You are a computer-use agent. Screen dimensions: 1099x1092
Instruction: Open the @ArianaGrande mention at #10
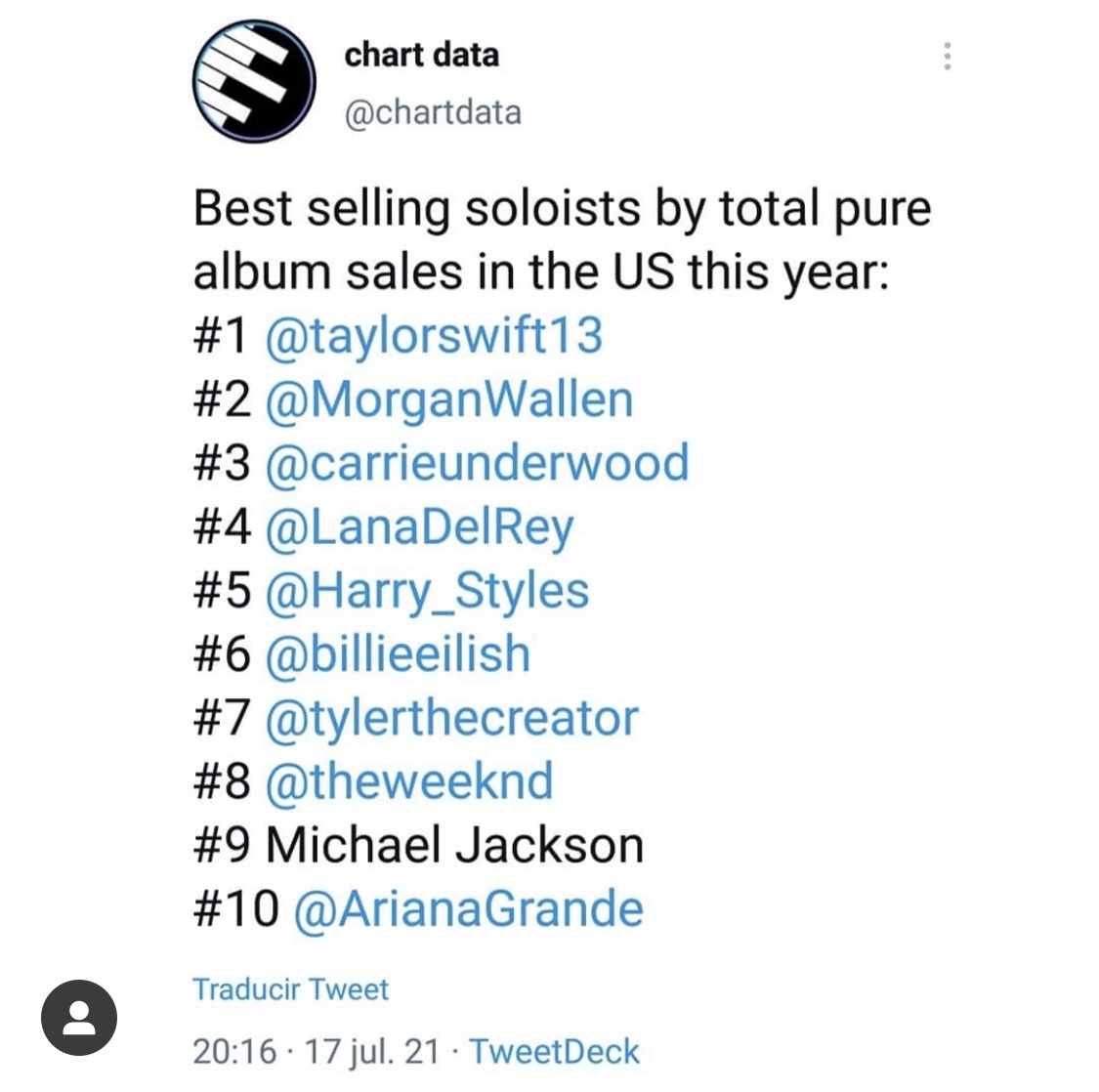(x=468, y=909)
